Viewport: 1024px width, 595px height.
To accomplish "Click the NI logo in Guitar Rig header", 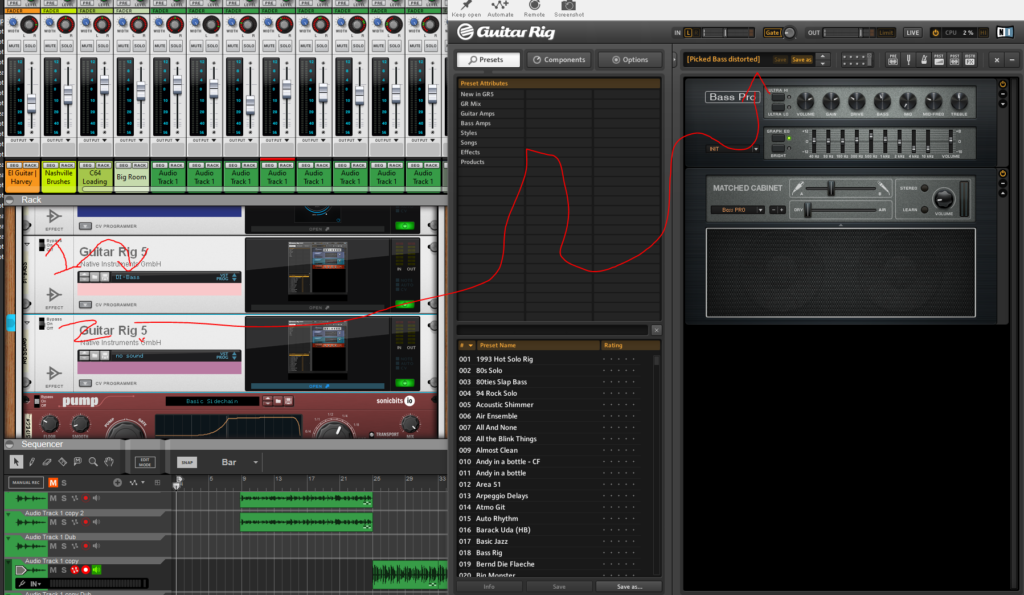I will pyautogui.click(x=1004, y=32).
